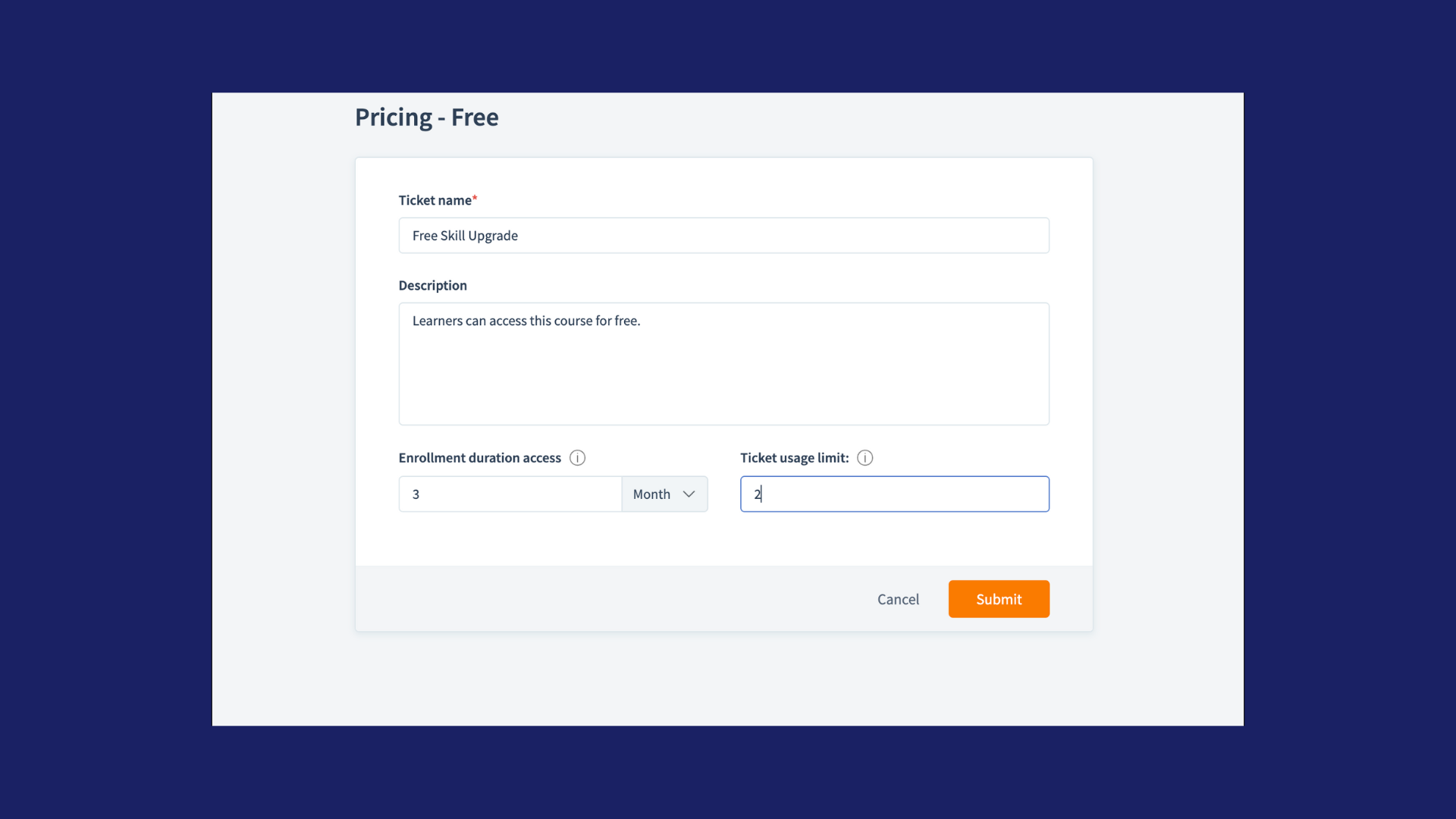Cancel the pricing ticket form
This screenshot has width=1456, height=819.
(898, 599)
